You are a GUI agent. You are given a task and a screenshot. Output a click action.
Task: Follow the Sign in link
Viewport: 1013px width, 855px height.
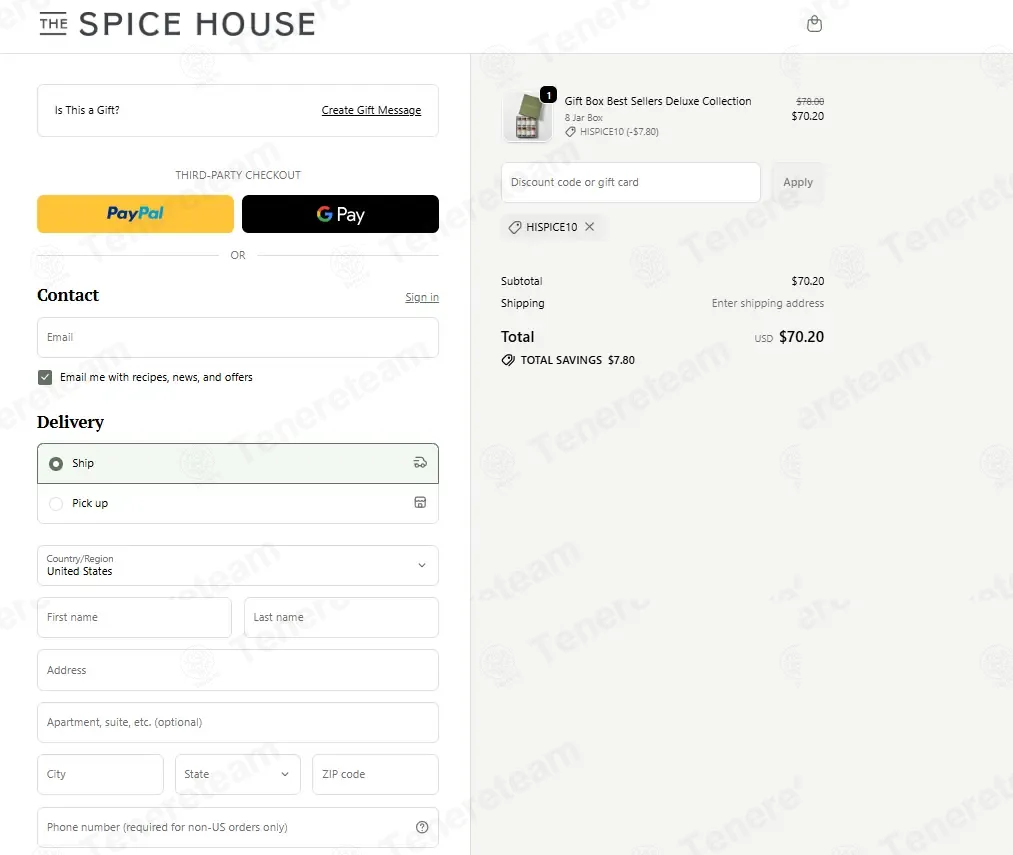click(421, 297)
